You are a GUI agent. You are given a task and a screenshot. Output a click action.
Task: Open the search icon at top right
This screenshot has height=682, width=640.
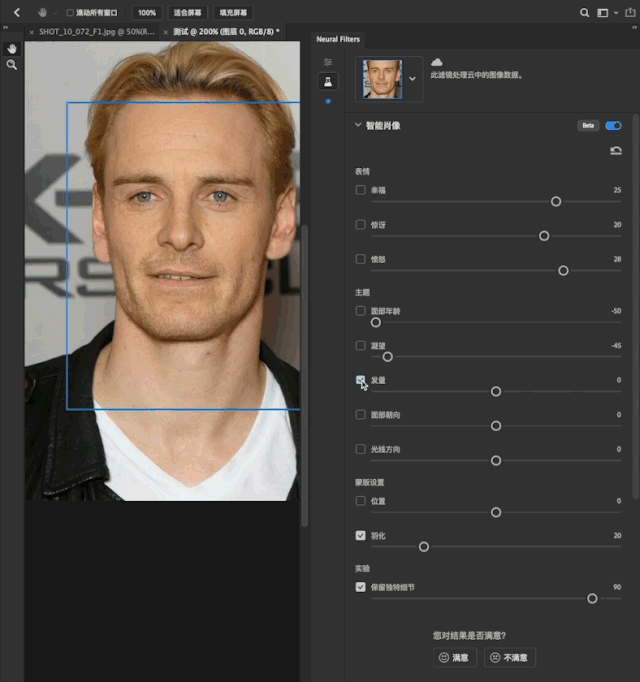(585, 13)
